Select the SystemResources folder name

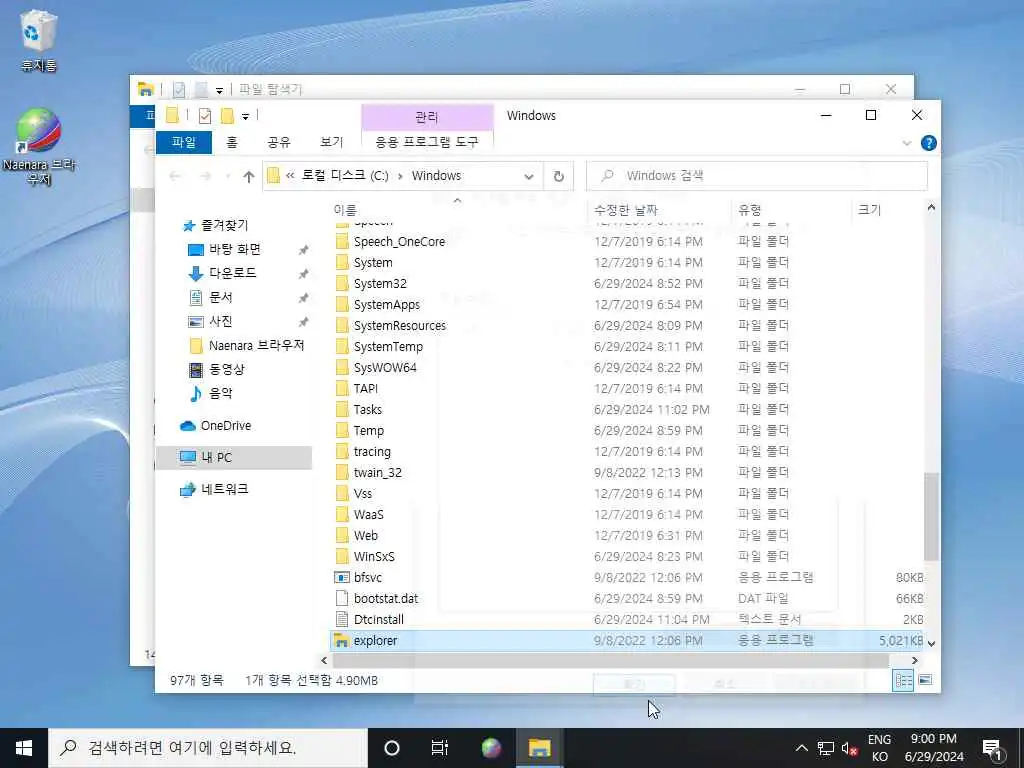tap(400, 325)
